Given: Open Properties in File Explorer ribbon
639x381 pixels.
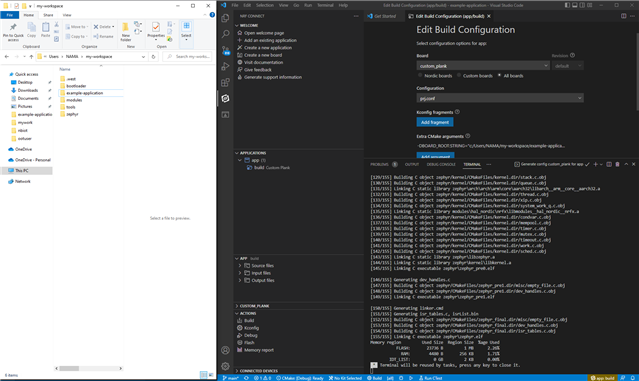Looking at the screenshot, I should coord(156,31).
